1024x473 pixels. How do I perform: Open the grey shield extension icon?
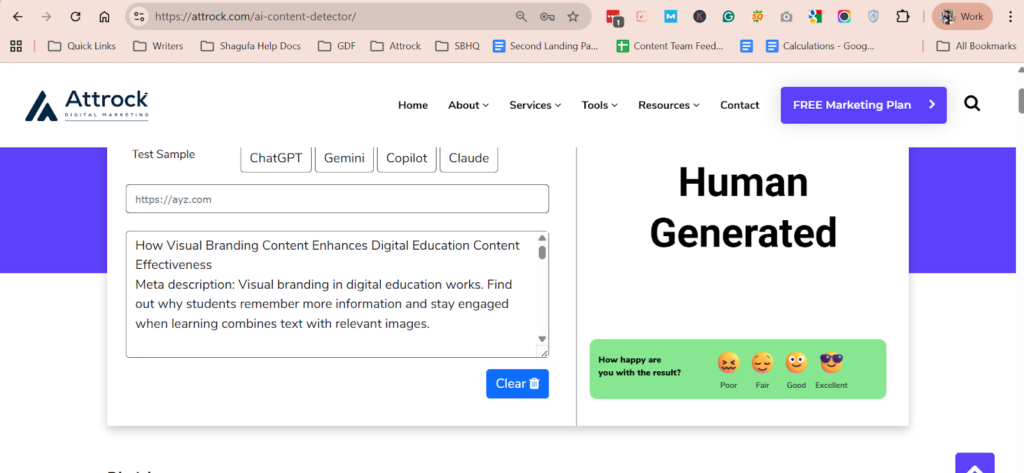pyautogui.click(x=873, y=17)
